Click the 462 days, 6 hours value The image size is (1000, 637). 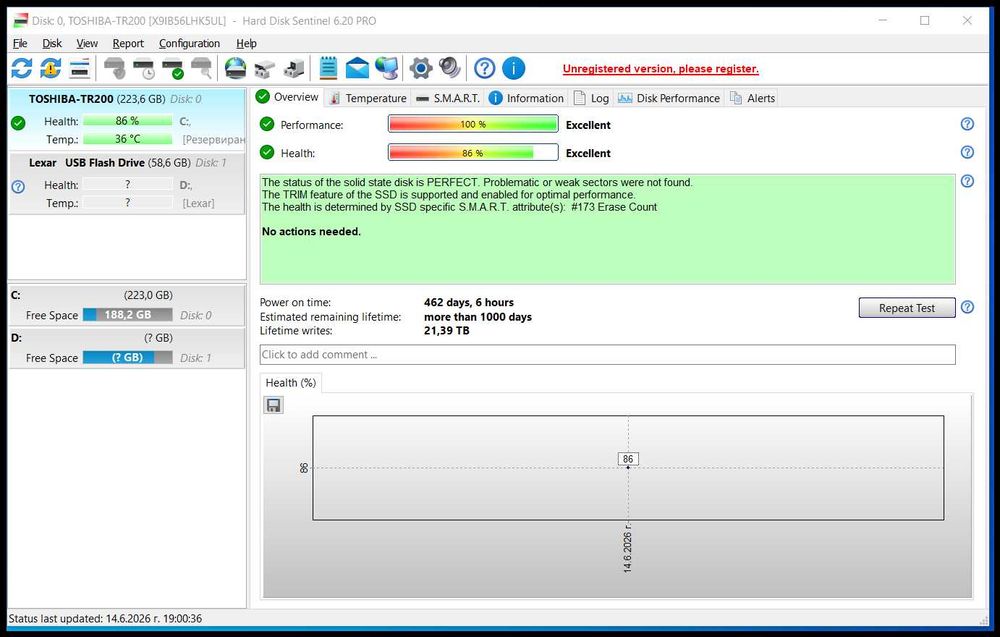[469, 302]
